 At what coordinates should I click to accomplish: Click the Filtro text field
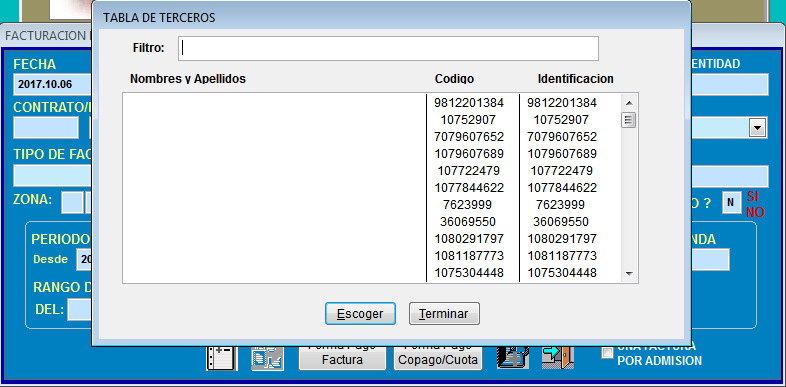point(388,48)
